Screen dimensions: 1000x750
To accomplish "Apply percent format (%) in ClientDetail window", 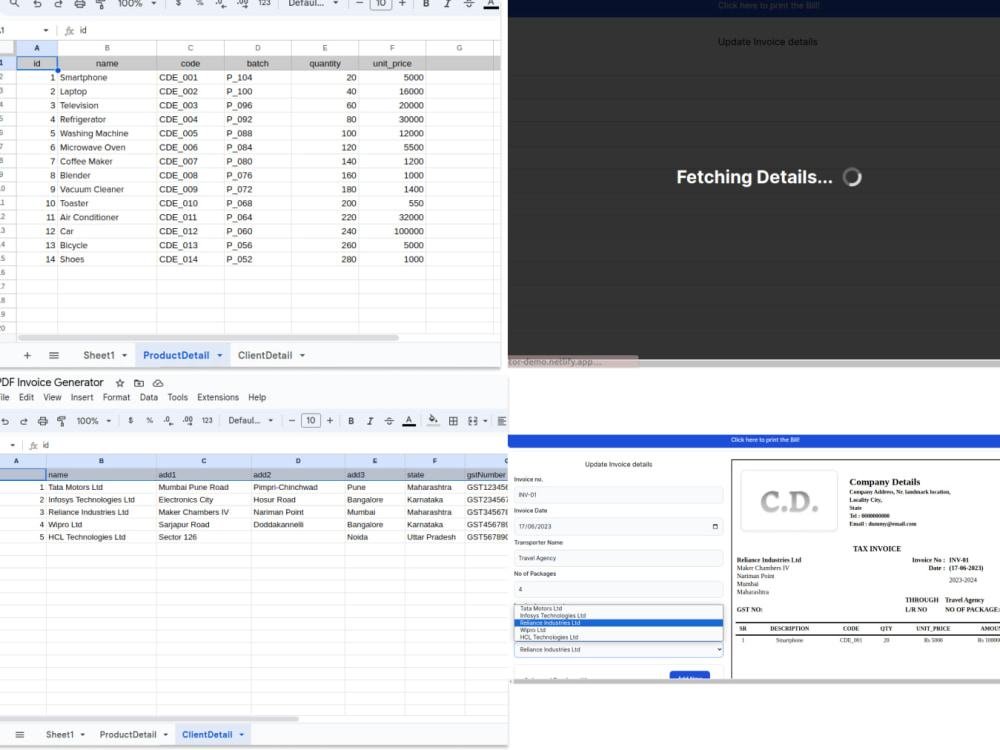I will 149,421.
